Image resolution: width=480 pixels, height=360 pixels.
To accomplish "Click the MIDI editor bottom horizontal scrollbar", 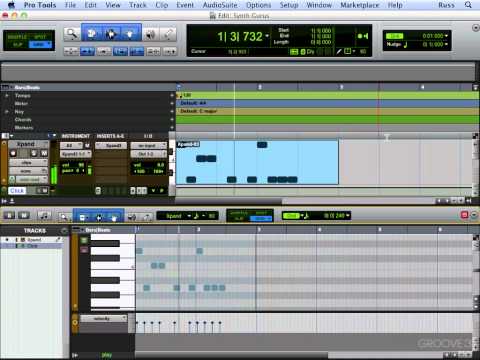I will (231, 355).
